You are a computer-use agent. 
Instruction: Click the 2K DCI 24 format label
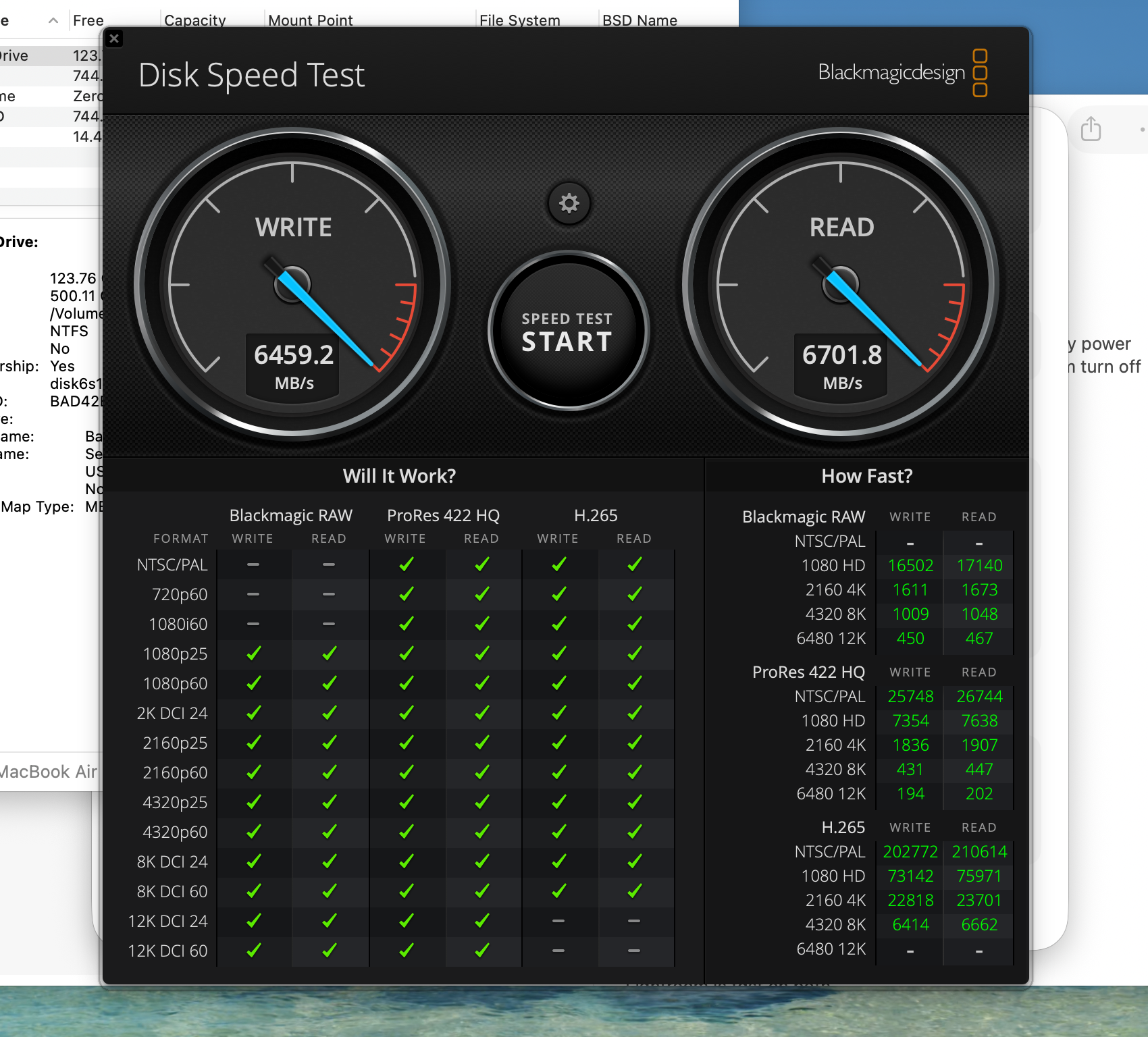[x=172, y=713]
